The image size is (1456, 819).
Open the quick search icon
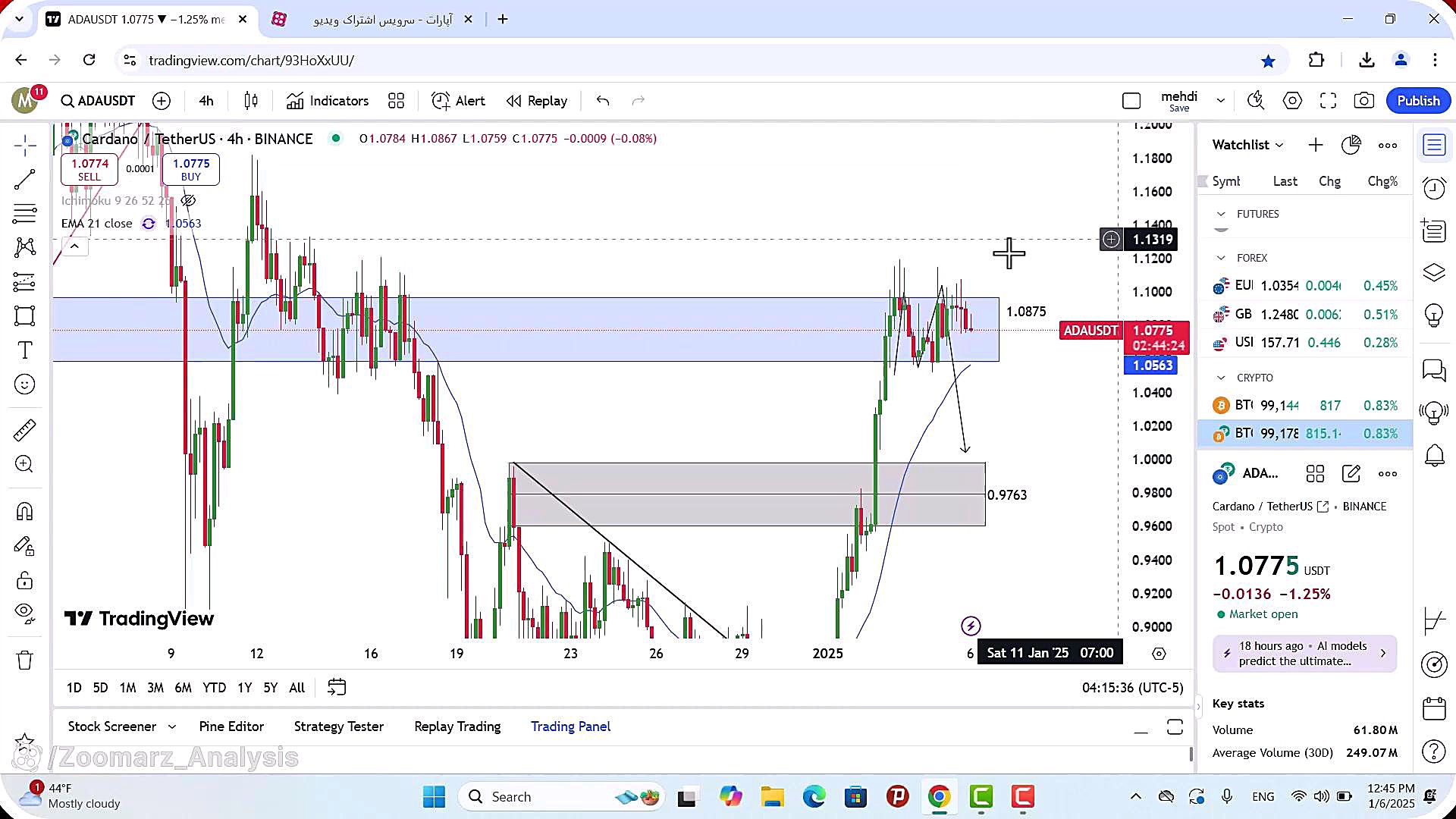1256,101
